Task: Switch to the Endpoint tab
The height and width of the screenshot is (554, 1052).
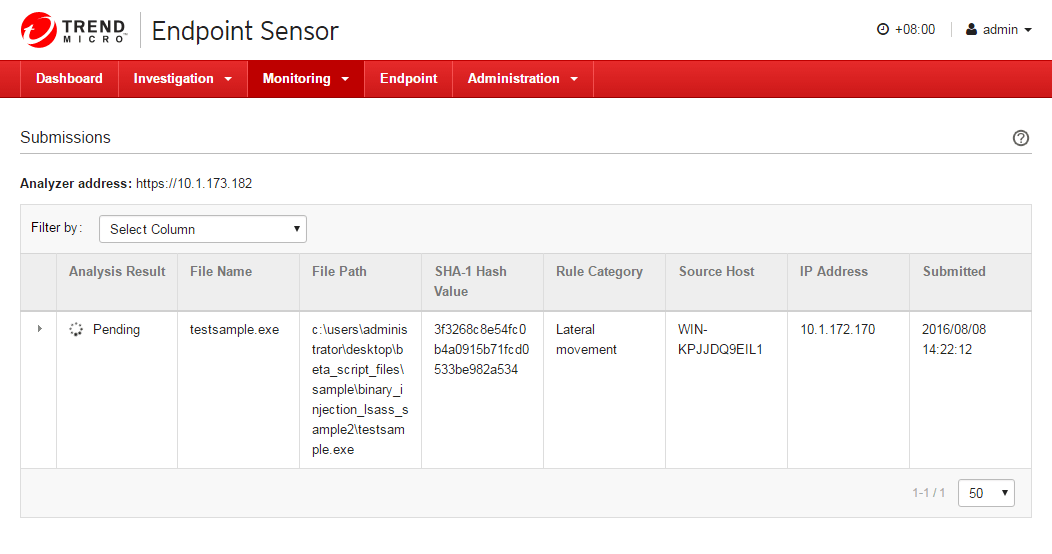Action: 408,79
